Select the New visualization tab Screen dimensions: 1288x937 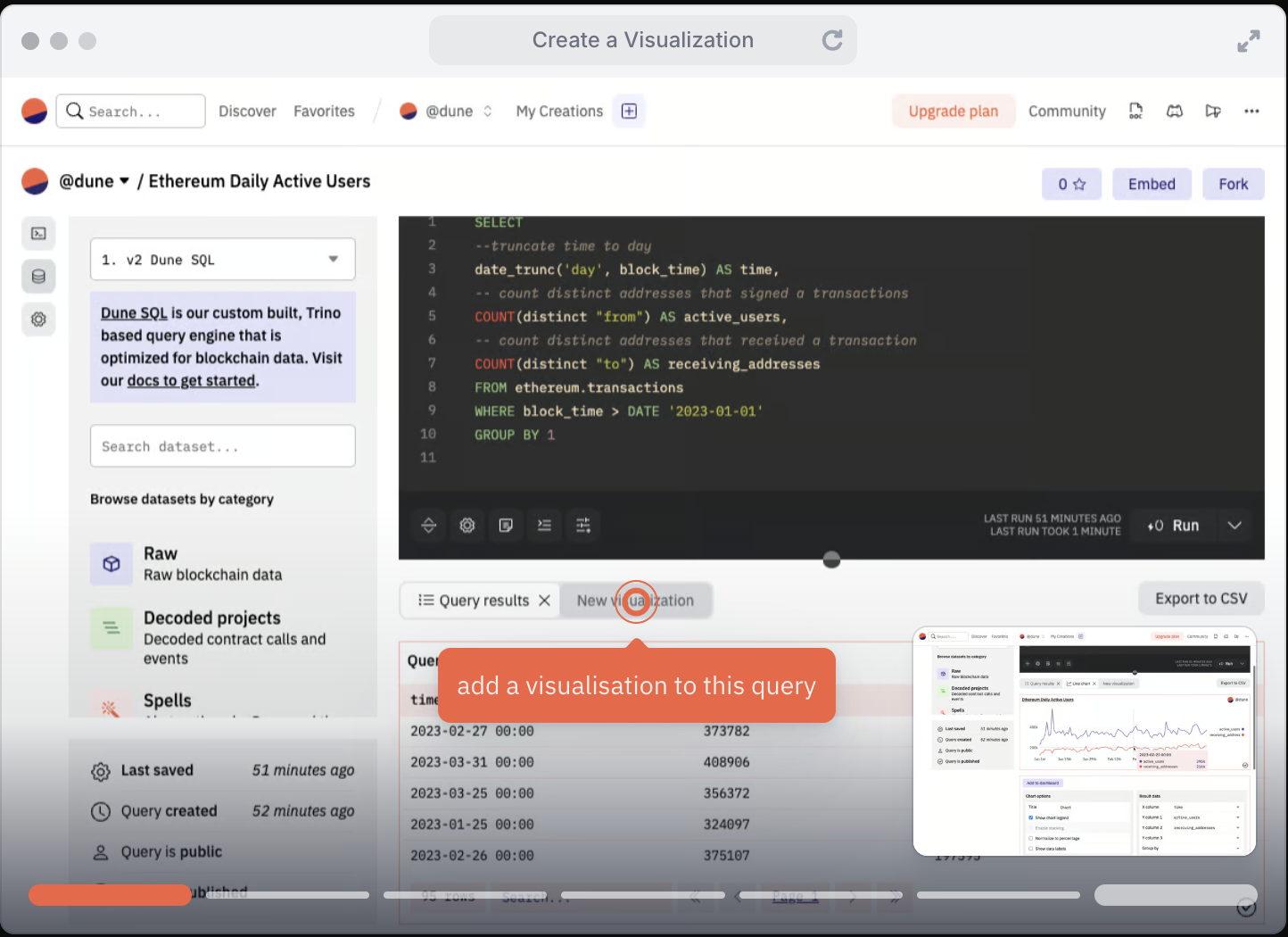click(x=635, y=601)
